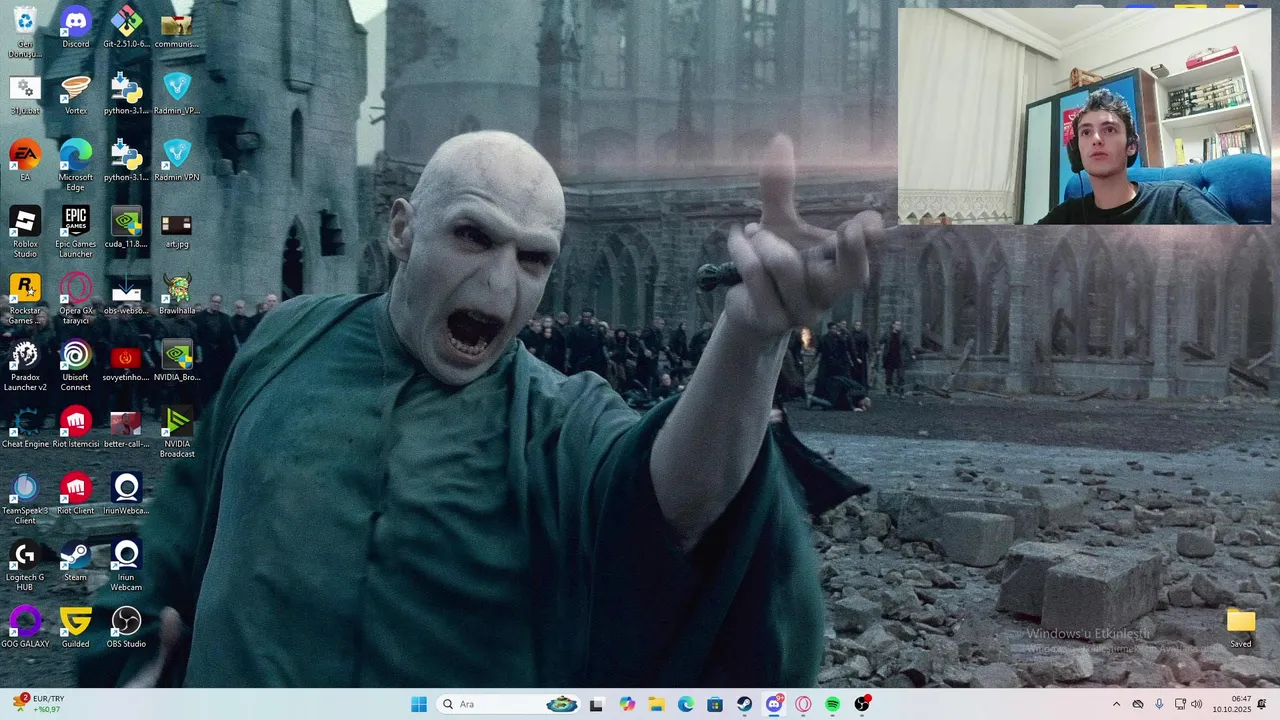Screen dimensions: 1280x720
Task: Select the Discord desktop shortcut
Action: click(x=76, y=27)
